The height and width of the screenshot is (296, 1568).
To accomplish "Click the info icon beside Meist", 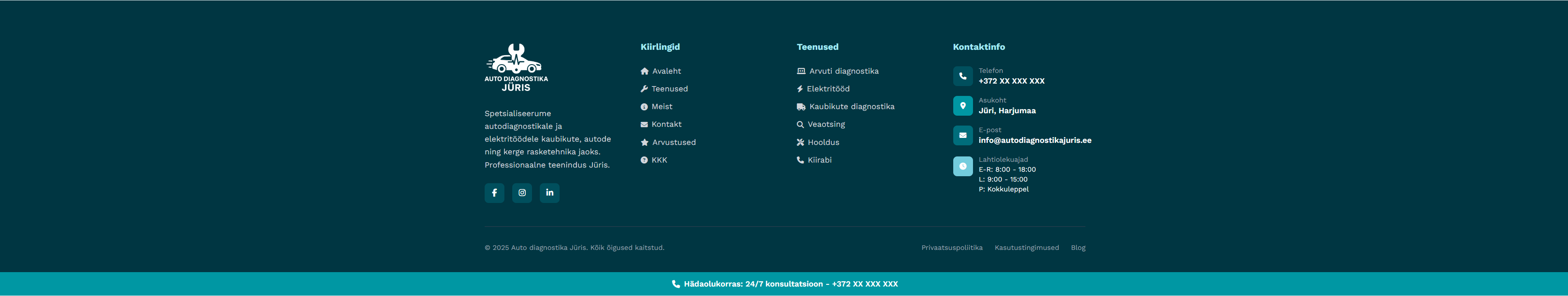I will point(644,107).
